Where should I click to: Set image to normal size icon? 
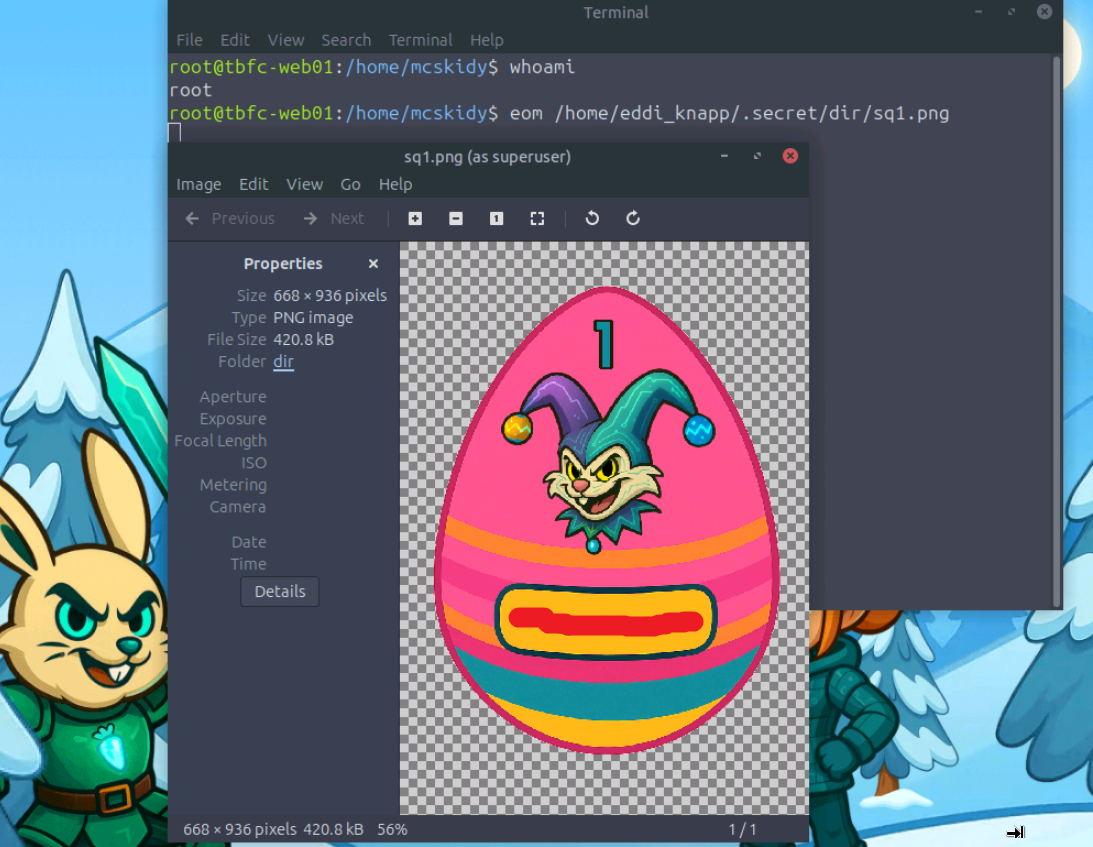coord(496,219)
